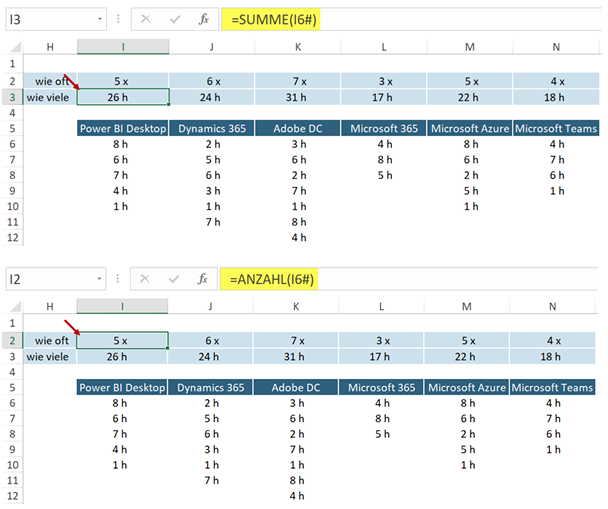Viewport: 608px width, 509px height.
Task: Select cell N9 '1 h' in the ANZAHL sheet
Action: click(x=553, y=449)
